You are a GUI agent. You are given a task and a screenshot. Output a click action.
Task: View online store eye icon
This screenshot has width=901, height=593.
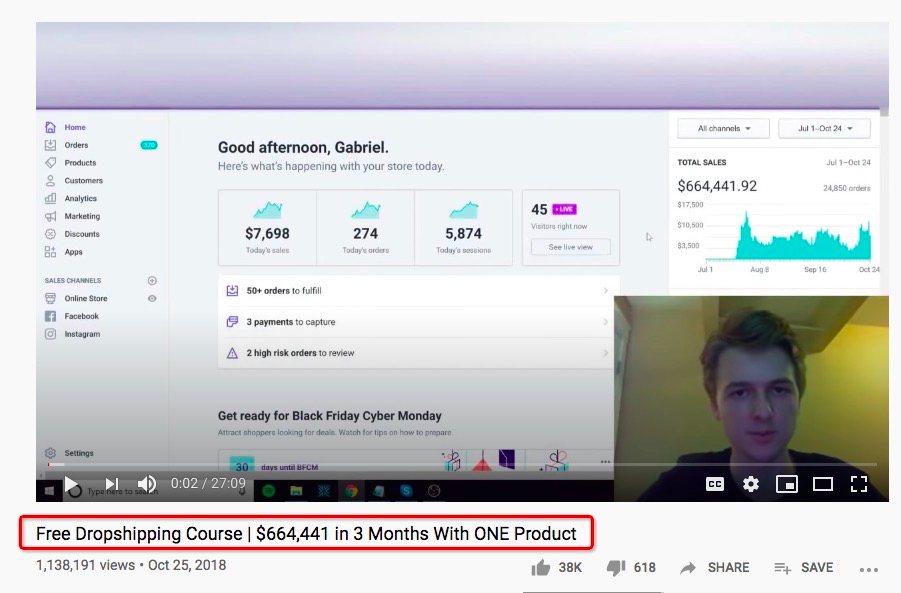[152, 298]
